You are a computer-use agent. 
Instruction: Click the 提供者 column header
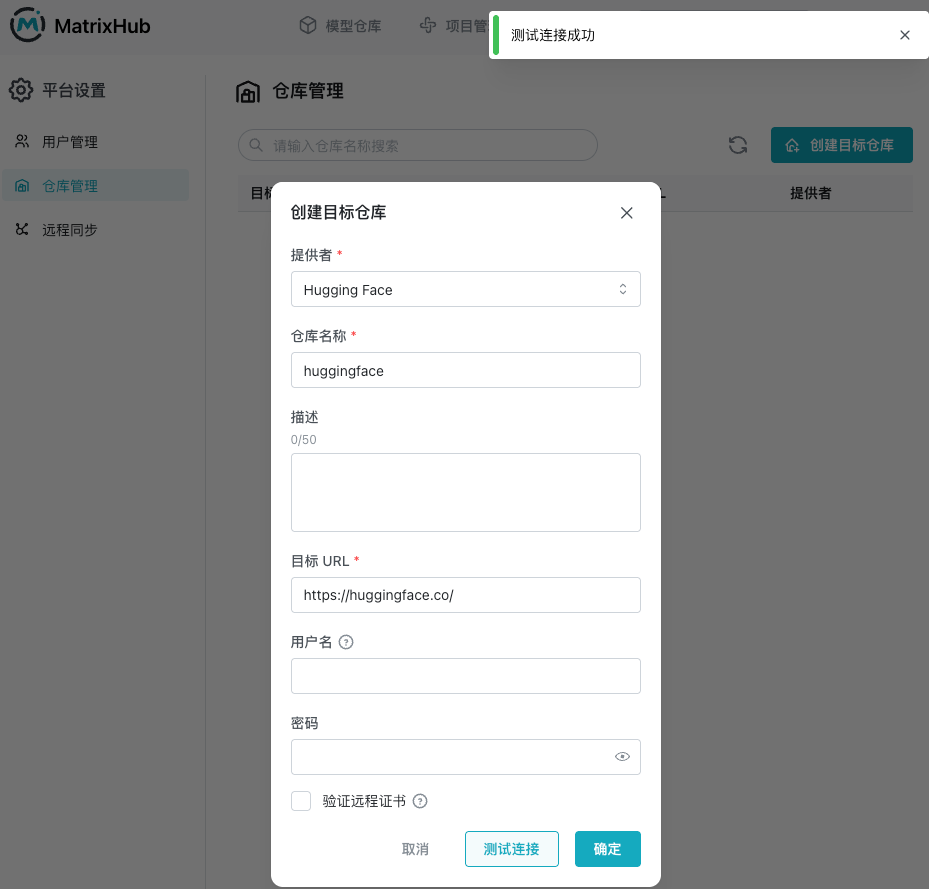(810, 193)
